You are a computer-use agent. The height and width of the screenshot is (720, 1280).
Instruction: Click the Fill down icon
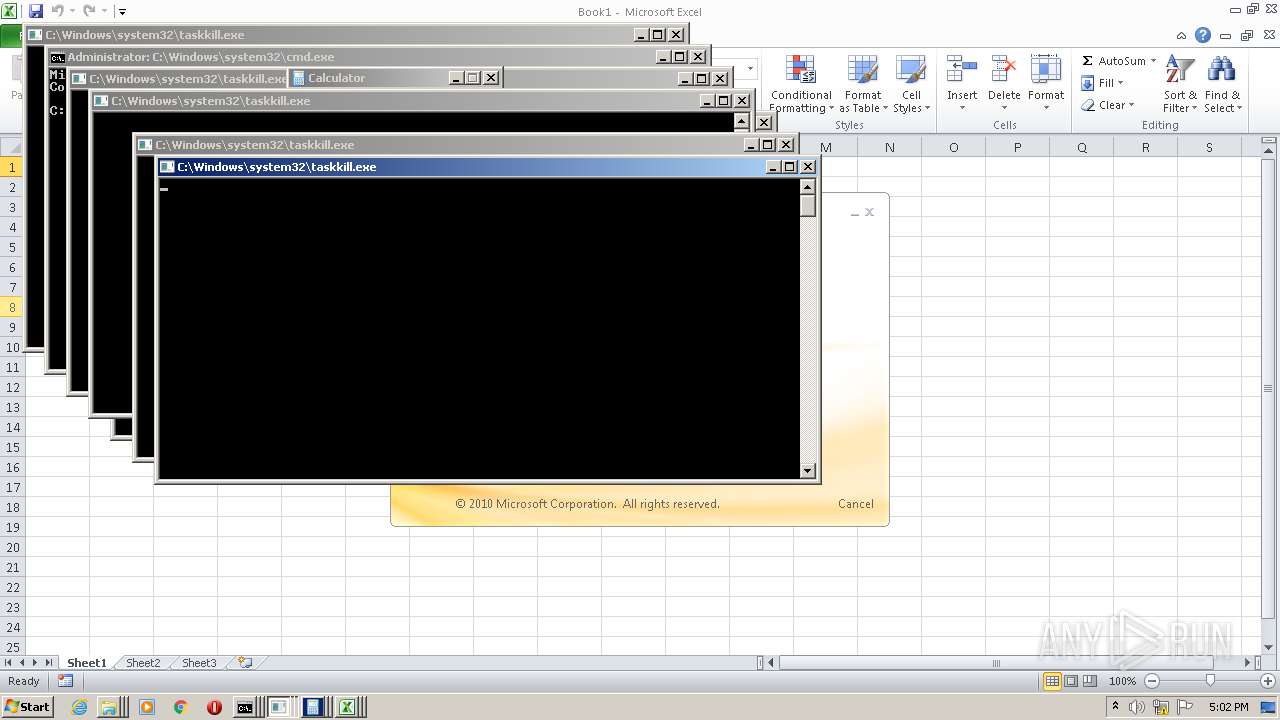(1088, 83)
